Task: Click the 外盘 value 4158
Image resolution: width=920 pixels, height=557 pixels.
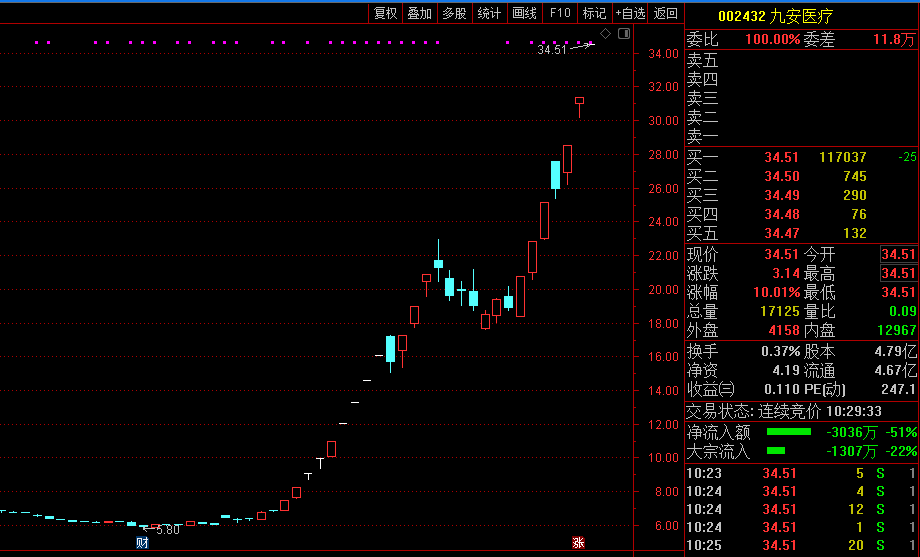Action: point(784,330)
